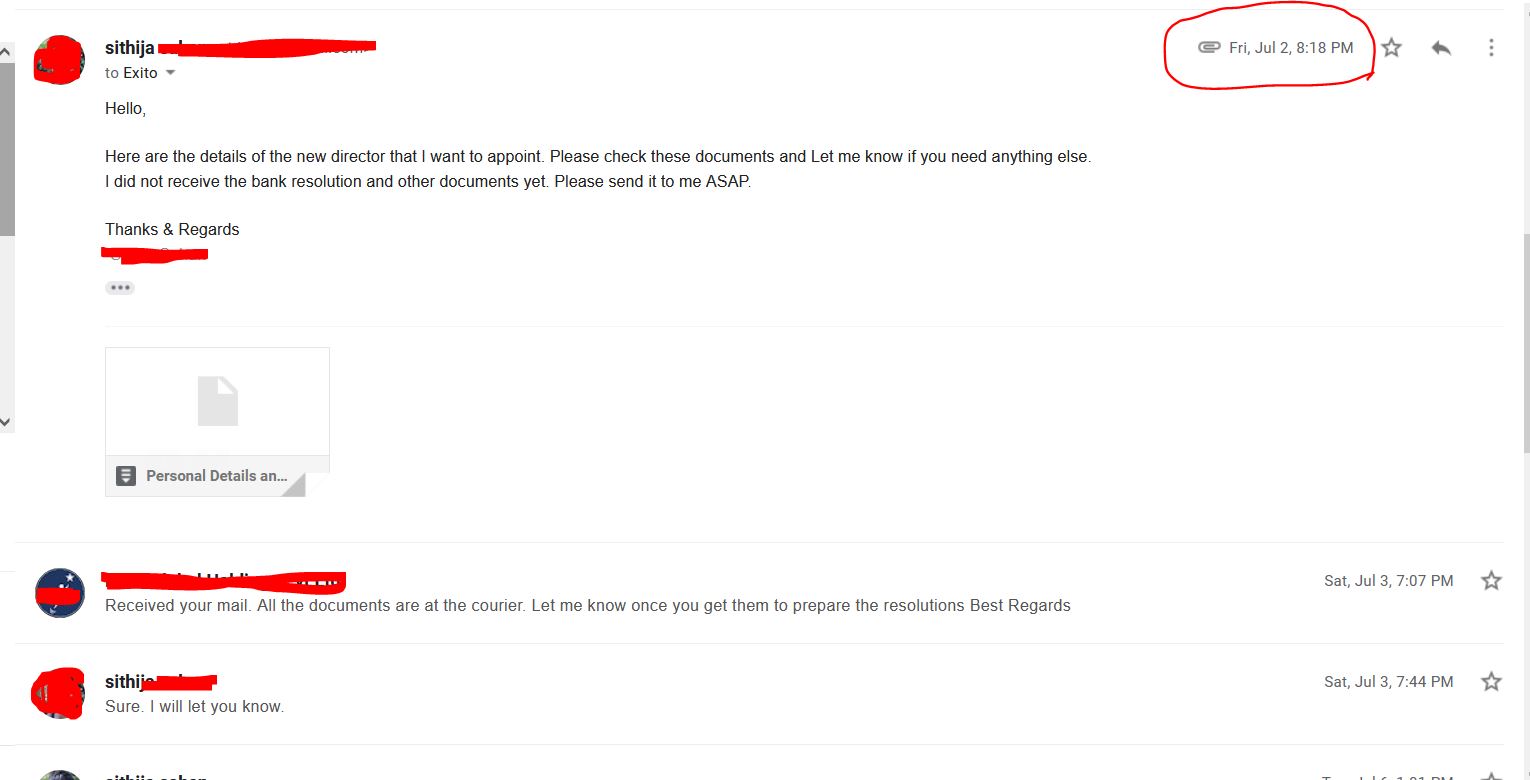Open the Personal Details attachment thumbnail
The width and height of the screenshot is (1530, 780).
click(217, 421)
